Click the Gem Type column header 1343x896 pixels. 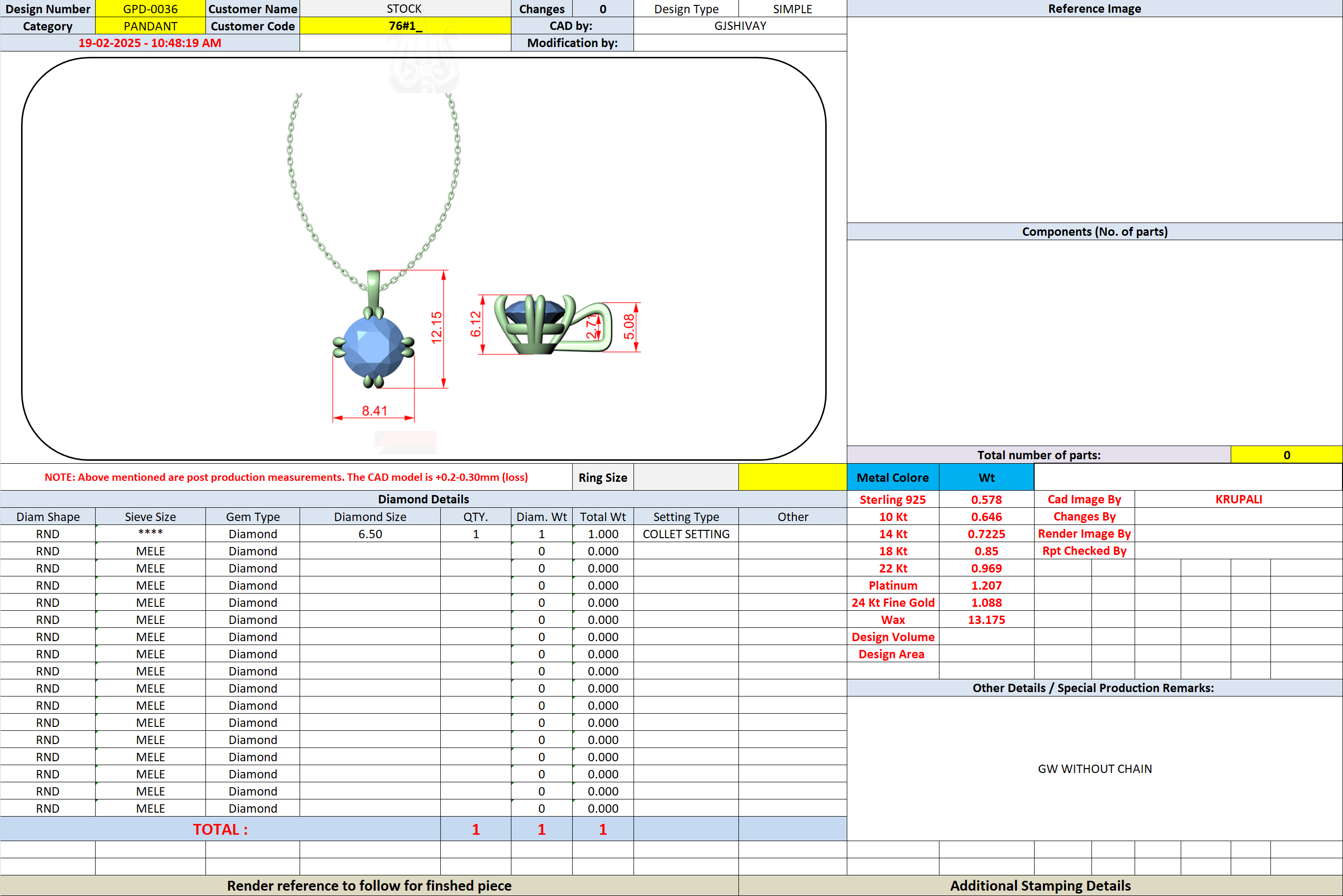point(253,517)
